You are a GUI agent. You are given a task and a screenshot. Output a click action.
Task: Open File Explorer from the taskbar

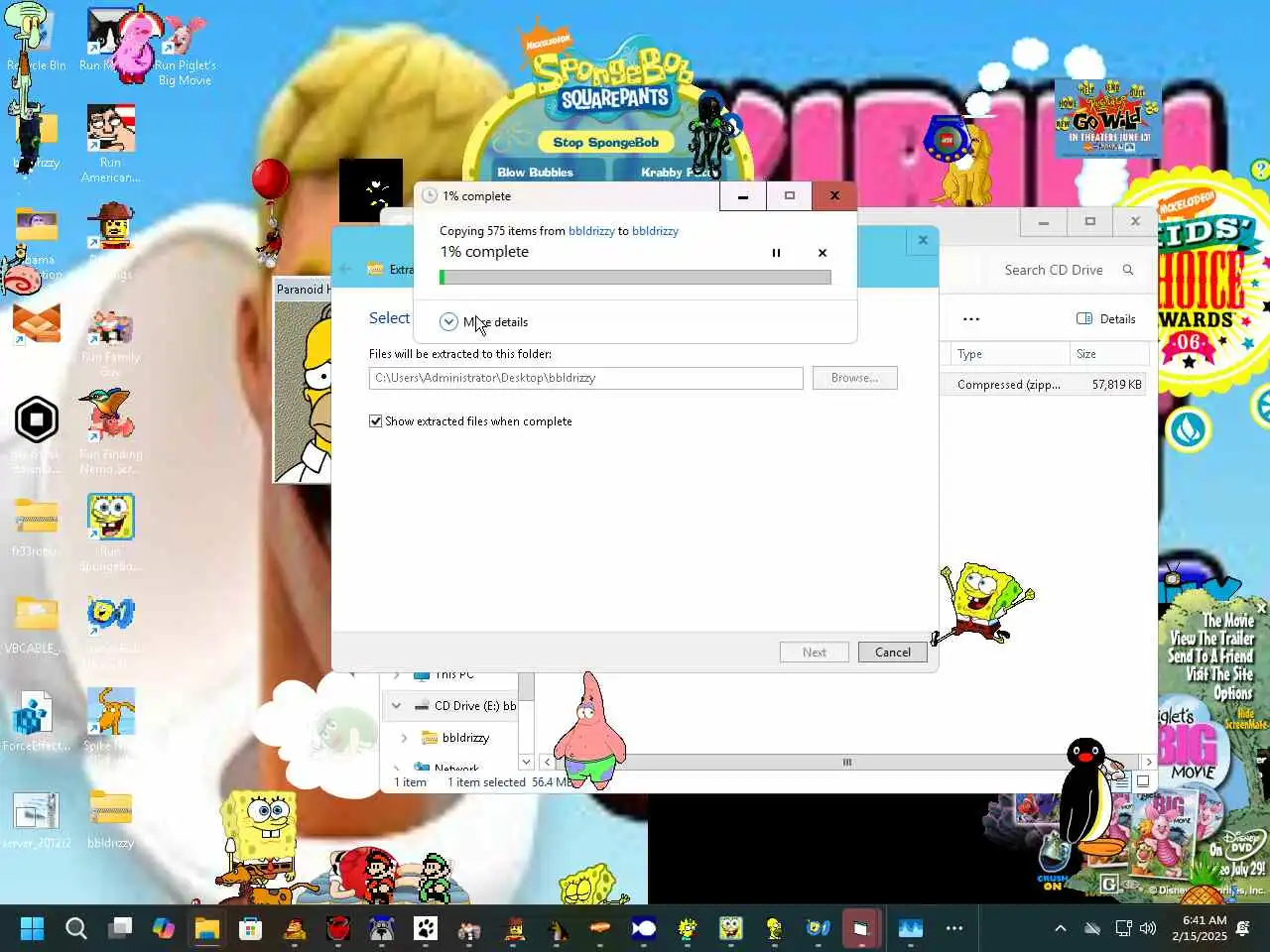point(206,928)
